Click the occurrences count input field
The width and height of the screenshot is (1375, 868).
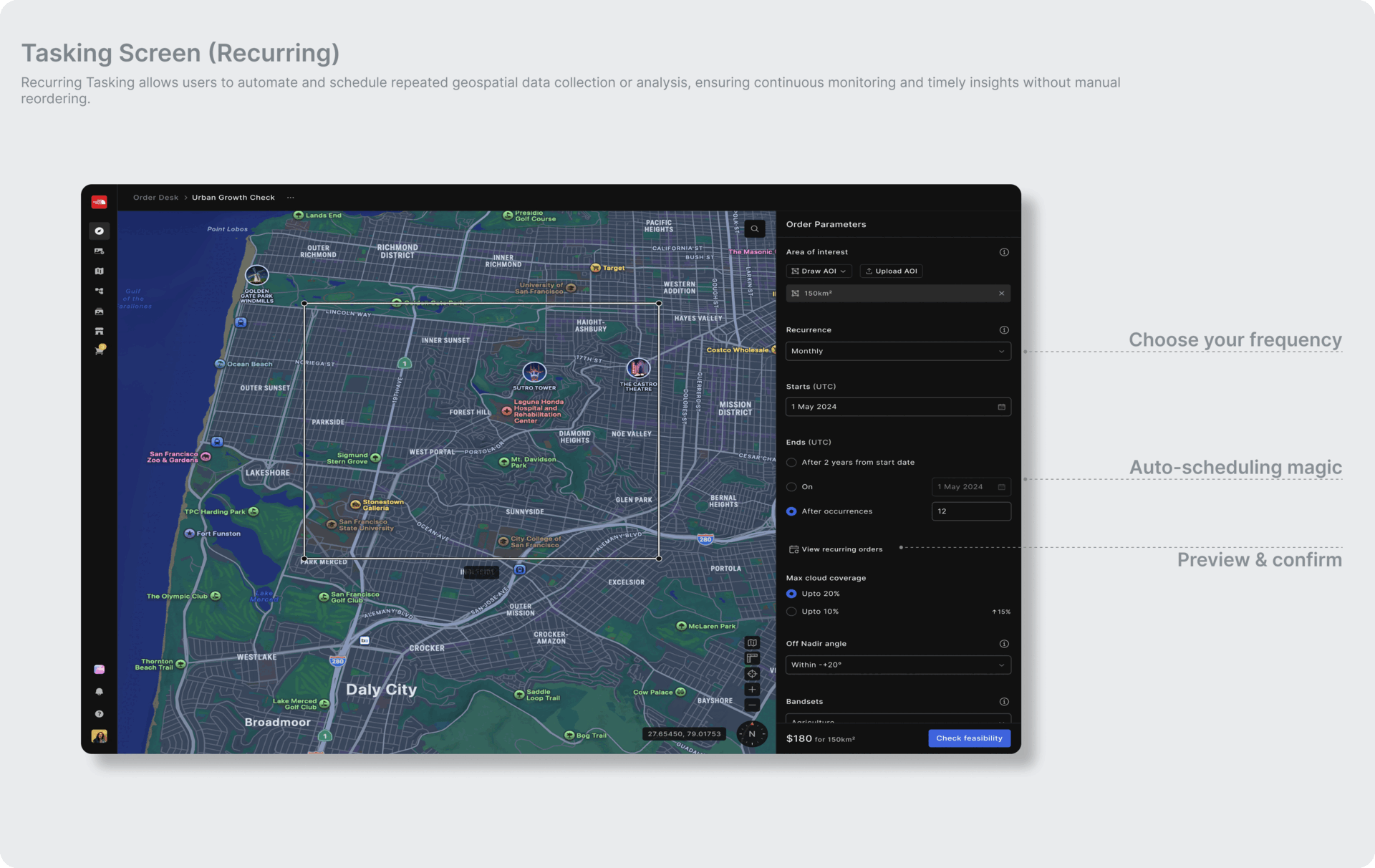(970, 511)
